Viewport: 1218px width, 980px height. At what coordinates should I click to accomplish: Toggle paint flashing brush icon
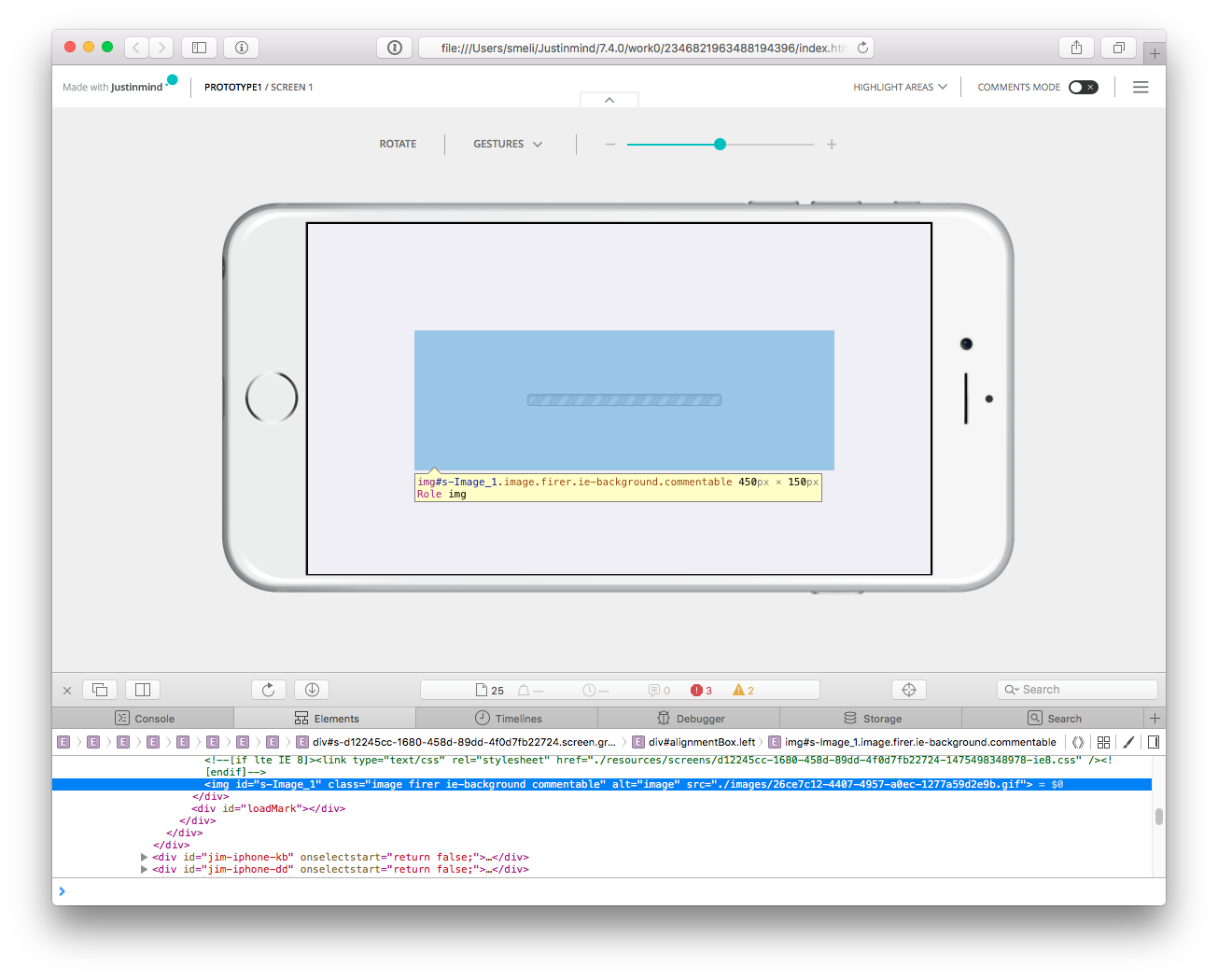[x=1128, y=742]
